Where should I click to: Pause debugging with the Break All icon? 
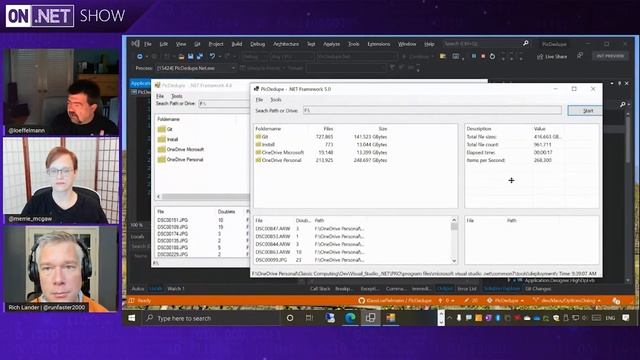tap(473, 56)
